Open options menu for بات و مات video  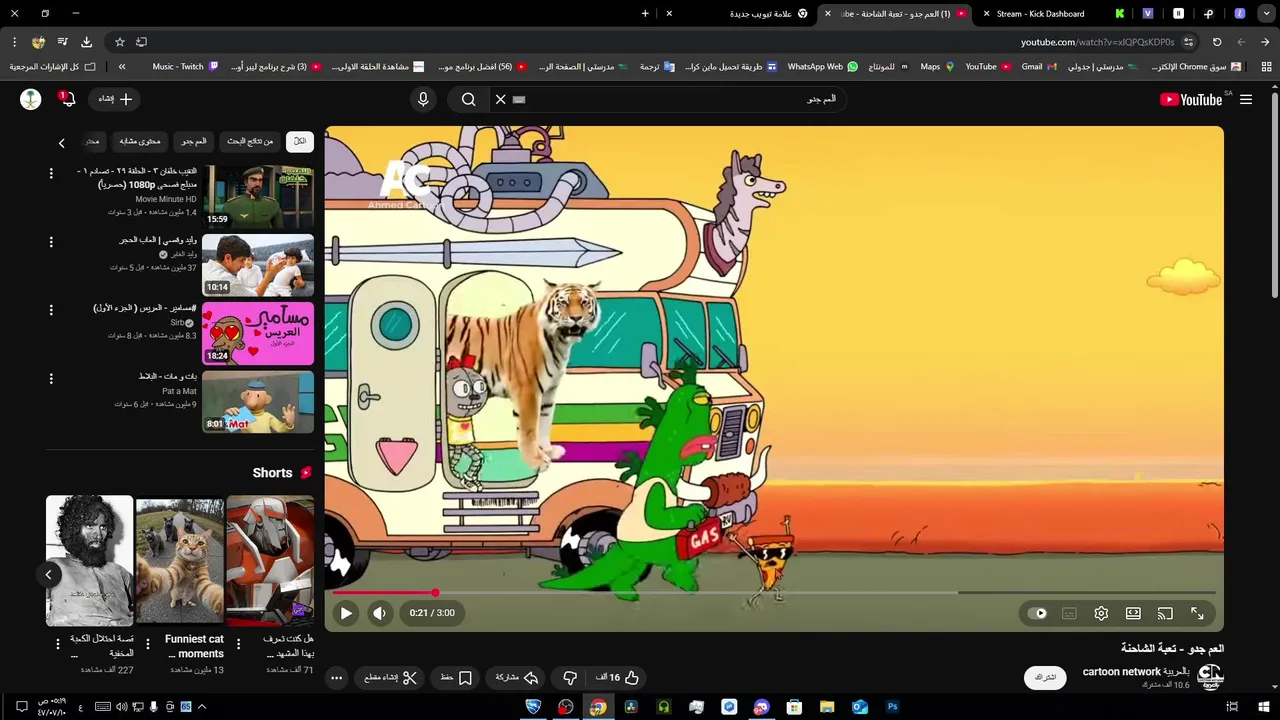click(51, 378)
